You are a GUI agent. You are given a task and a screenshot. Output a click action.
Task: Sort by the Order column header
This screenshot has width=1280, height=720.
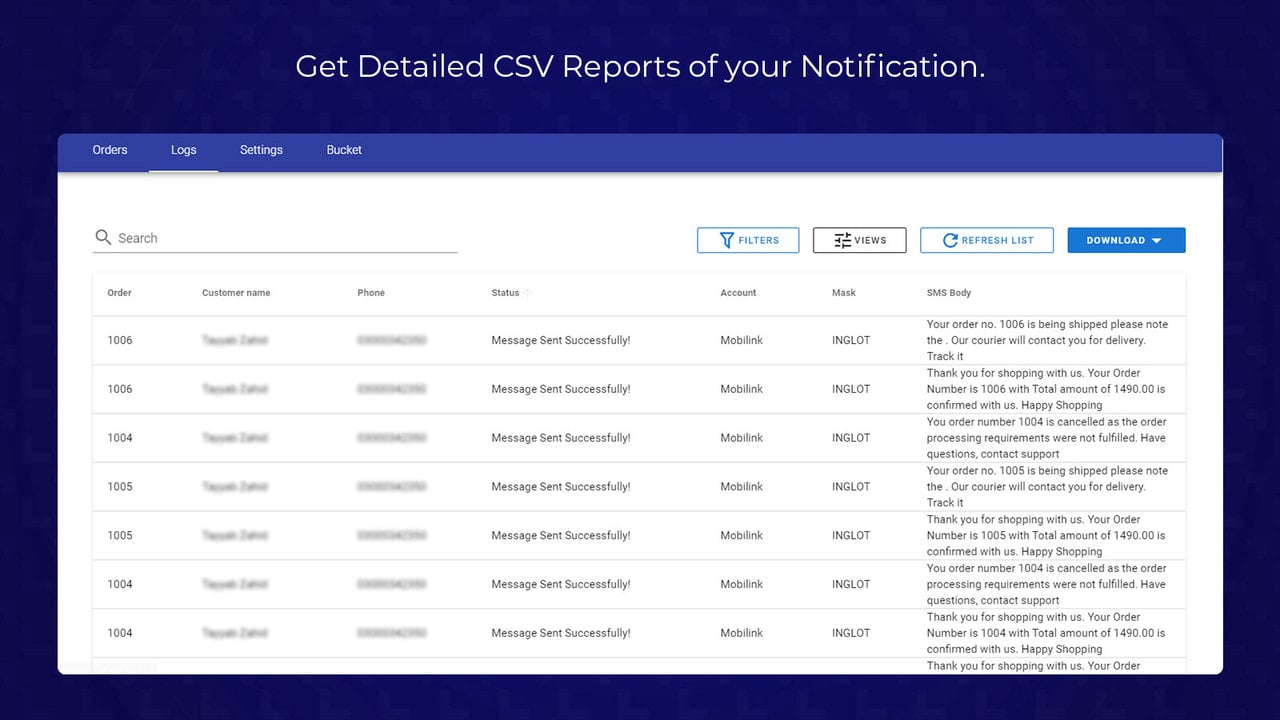[x=120, y=293]
